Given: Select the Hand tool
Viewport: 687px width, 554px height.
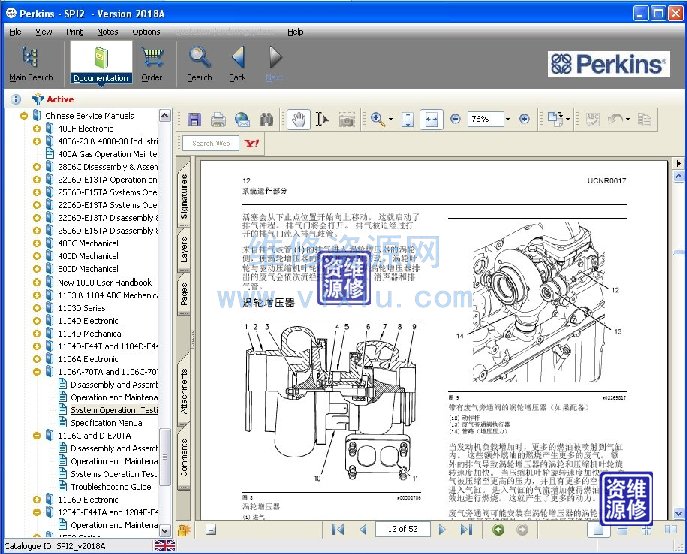Looking at the screenshot, I should coord(299,119).
